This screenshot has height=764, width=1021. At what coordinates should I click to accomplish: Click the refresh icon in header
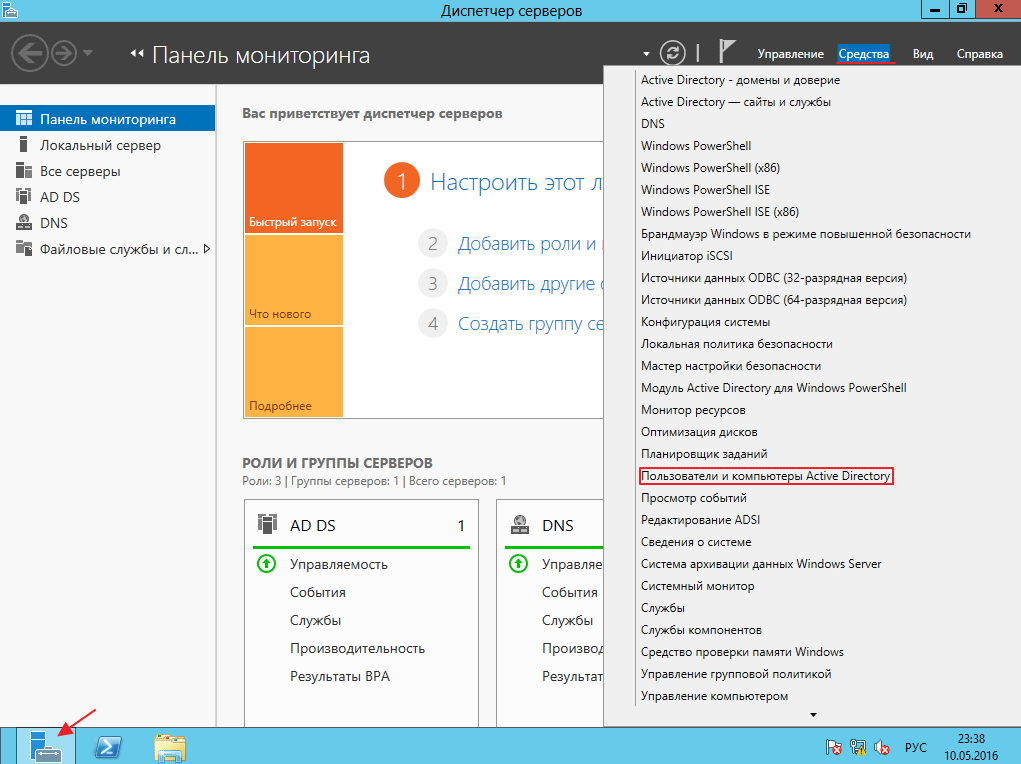coord(675,53)
